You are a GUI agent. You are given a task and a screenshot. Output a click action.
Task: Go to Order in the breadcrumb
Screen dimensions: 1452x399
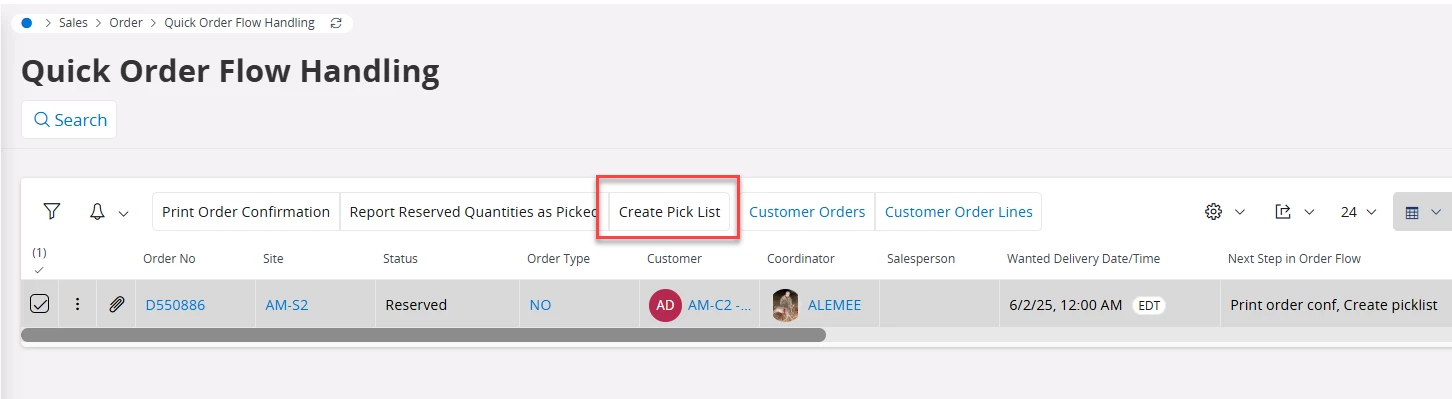click(126, 22)
